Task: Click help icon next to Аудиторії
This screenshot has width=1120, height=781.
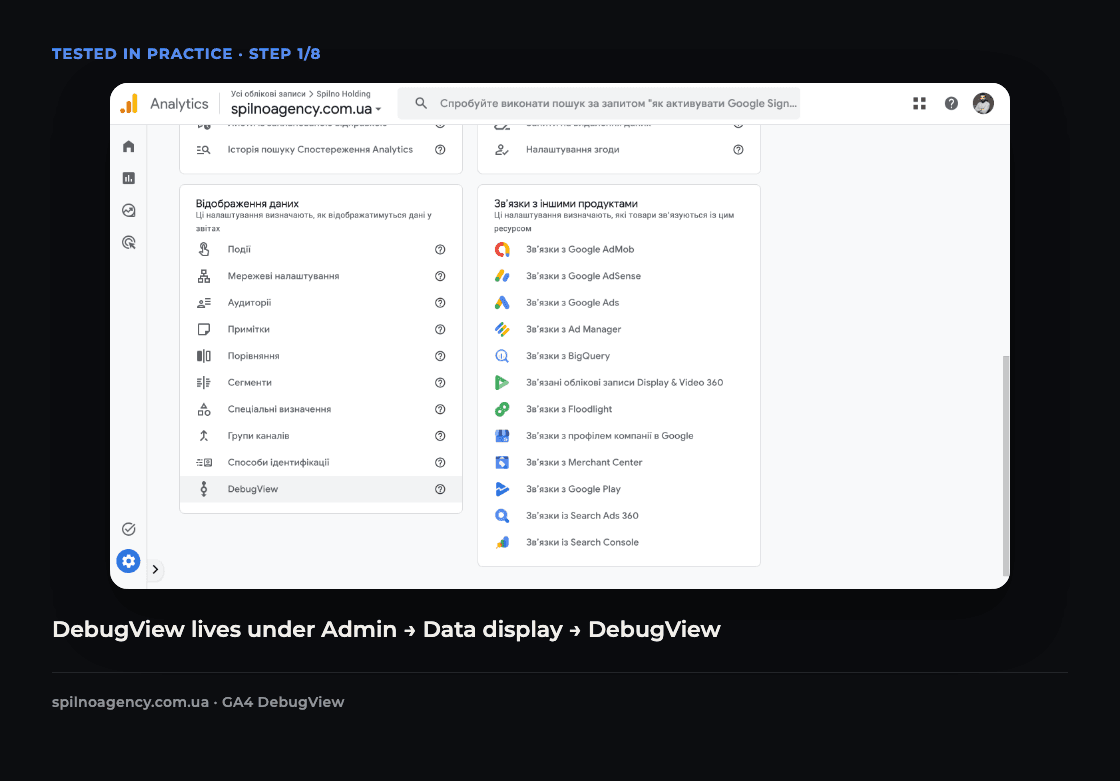Action: (440, 302)
